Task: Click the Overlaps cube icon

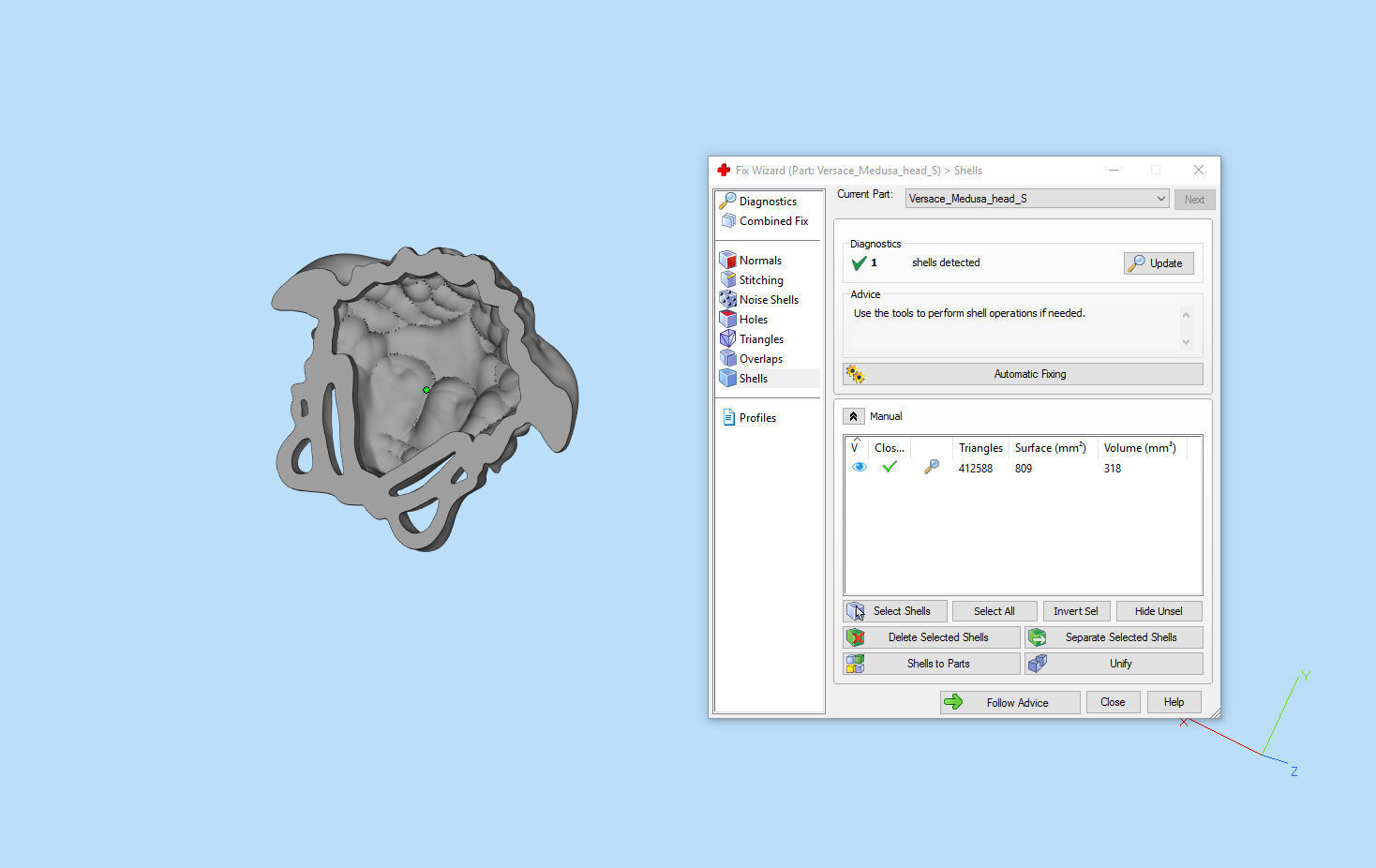Action: 727,358
